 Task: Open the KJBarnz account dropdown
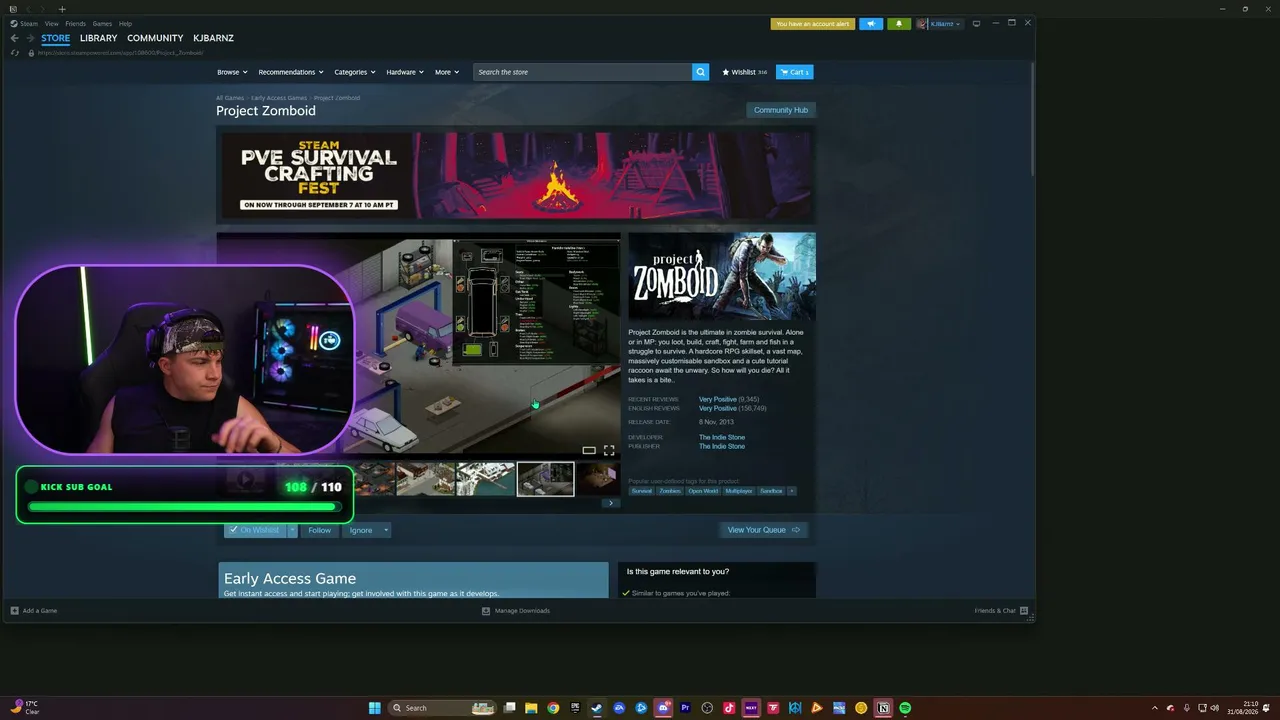tap(940, 24)
